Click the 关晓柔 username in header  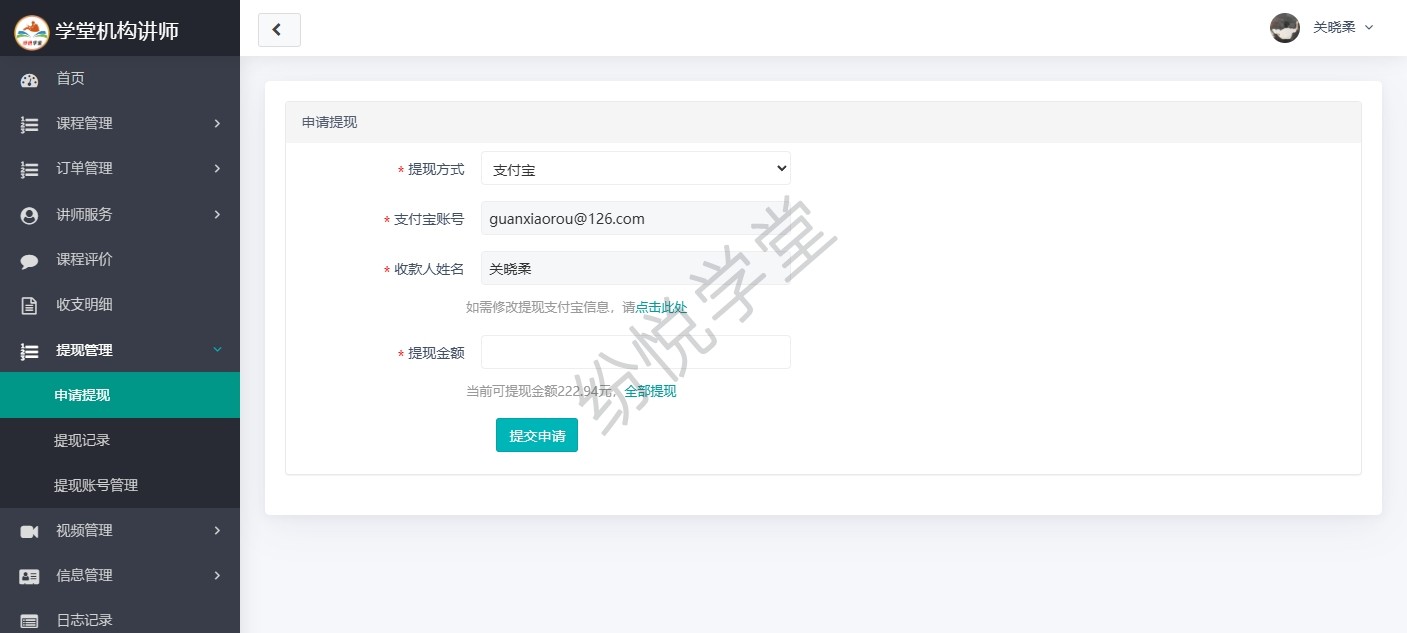pyautogui.click(x=1334, y=27)
